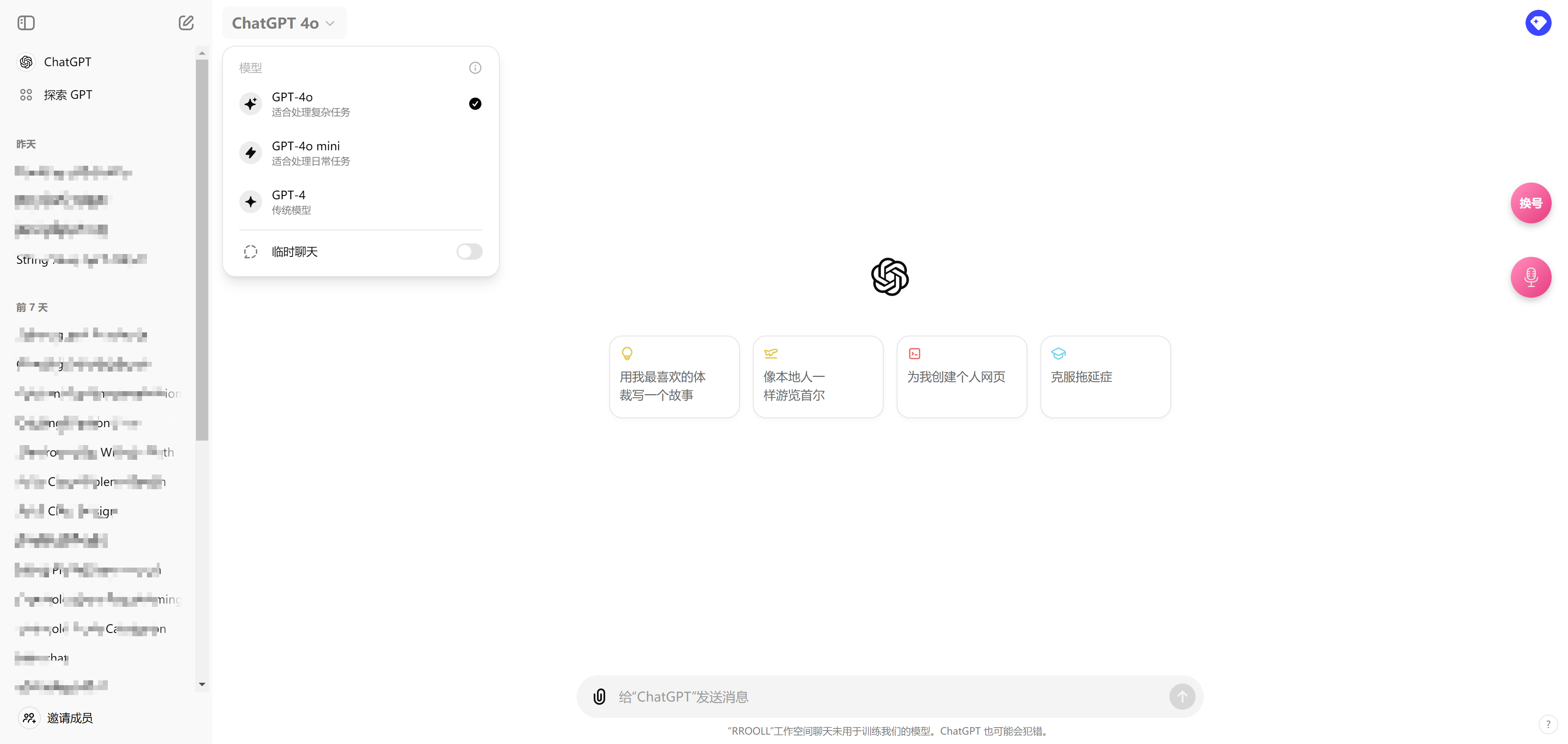Click the 前 7 天 history section label
The width and height of the screenshot is (1568, 744).
click(x=32, y=307)
